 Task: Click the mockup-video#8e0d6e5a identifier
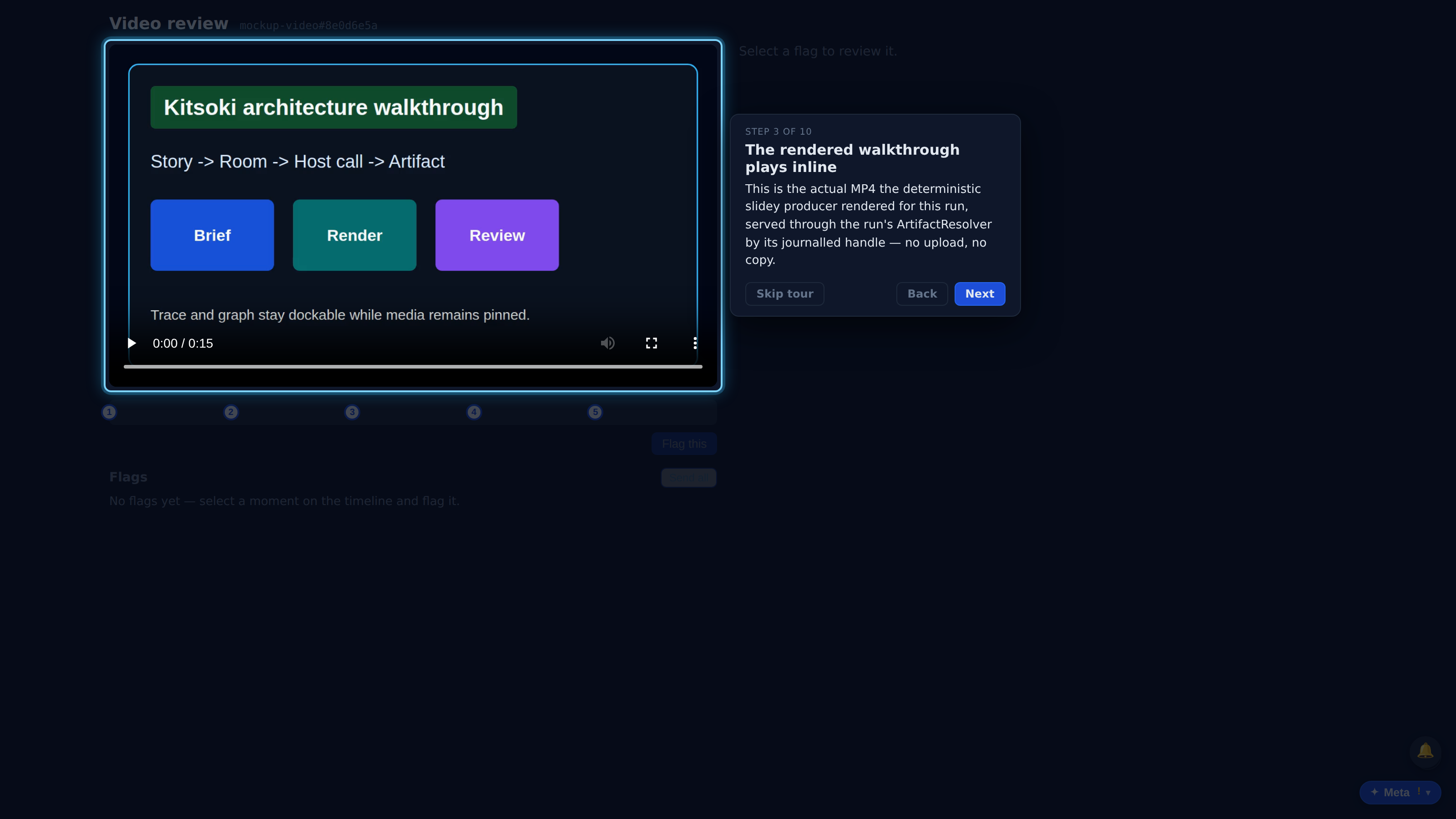308,25
